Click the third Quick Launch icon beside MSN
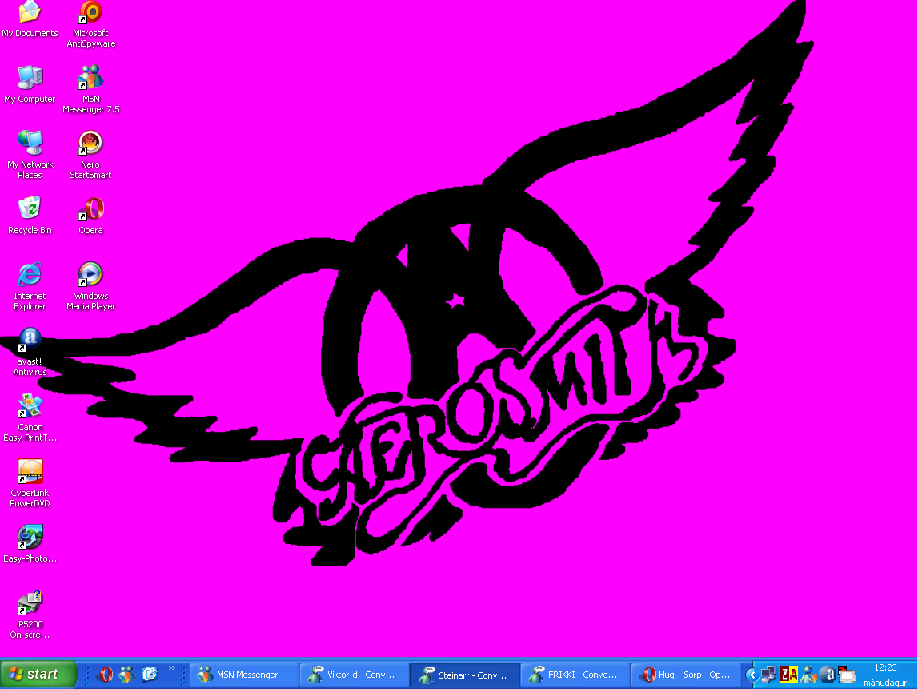This screenshot has height=689, width=917. pos(150,674)
